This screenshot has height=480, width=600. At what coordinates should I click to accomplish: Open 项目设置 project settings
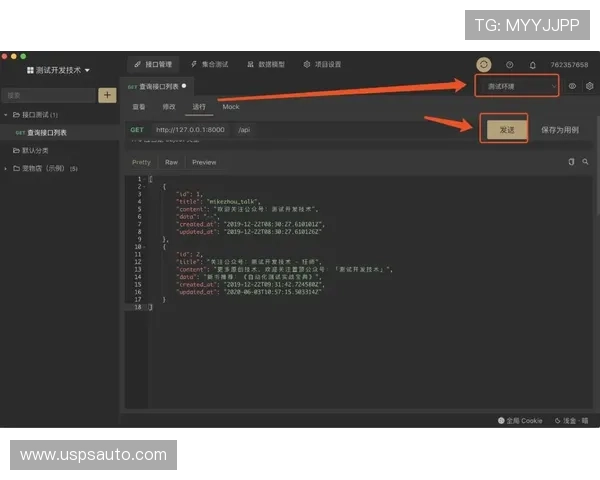322,64
